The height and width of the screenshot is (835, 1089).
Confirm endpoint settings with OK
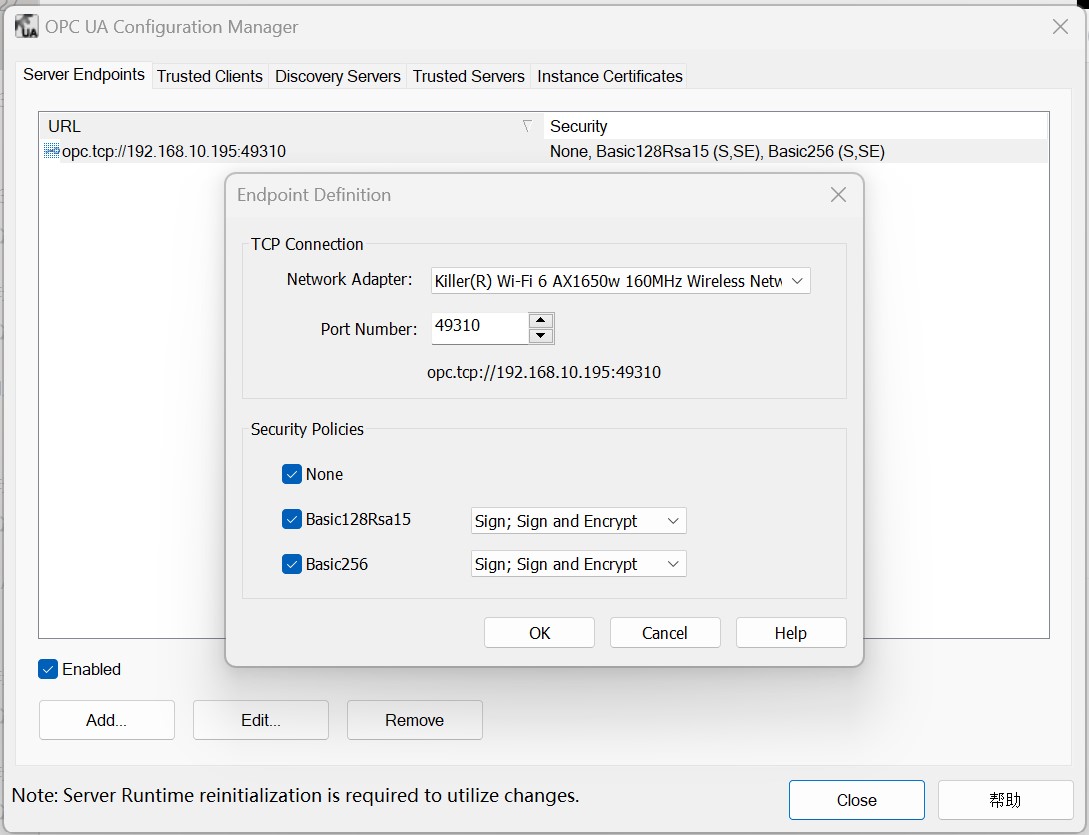coord(539,632)
